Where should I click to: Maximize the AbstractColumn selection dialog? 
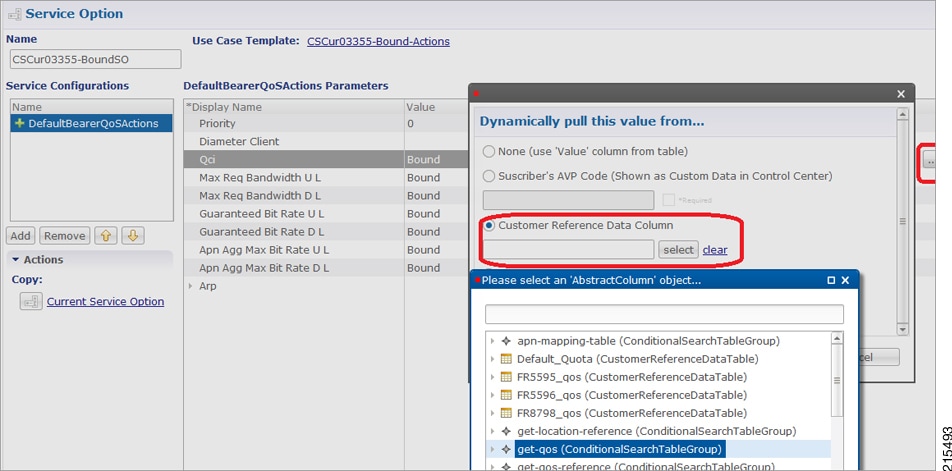(831, 280)
